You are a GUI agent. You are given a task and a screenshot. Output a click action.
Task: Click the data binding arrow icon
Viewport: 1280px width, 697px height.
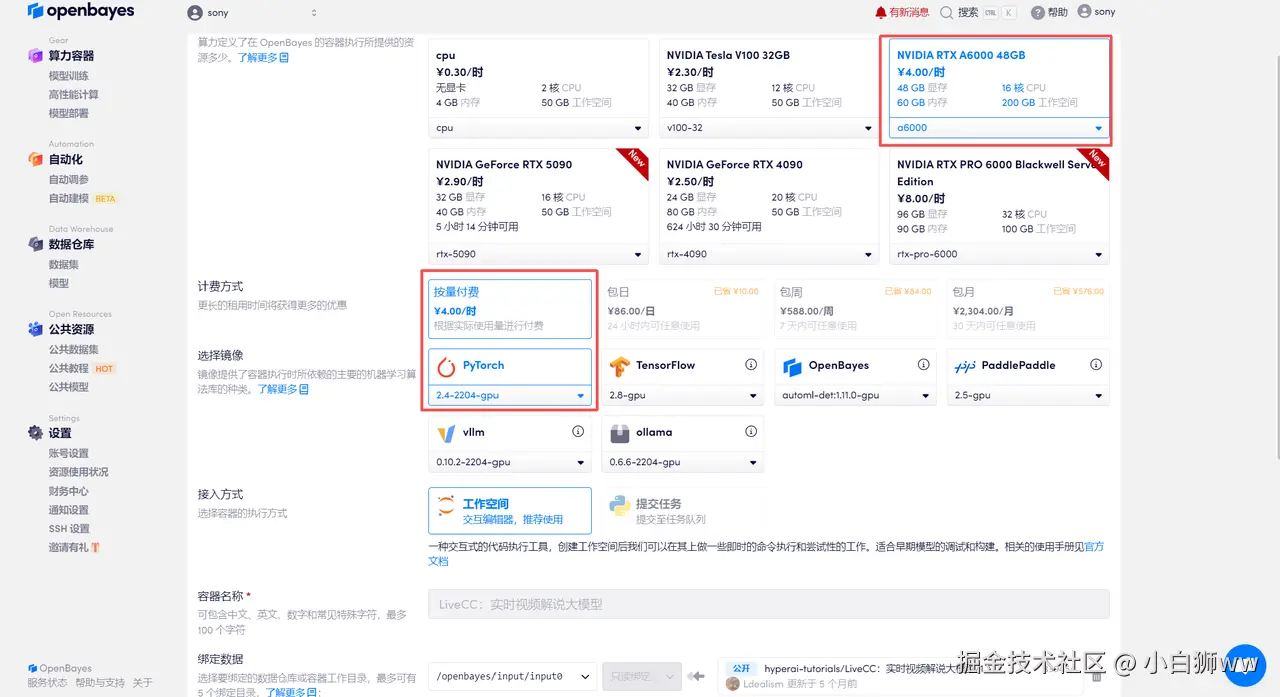tap(697, 676)
